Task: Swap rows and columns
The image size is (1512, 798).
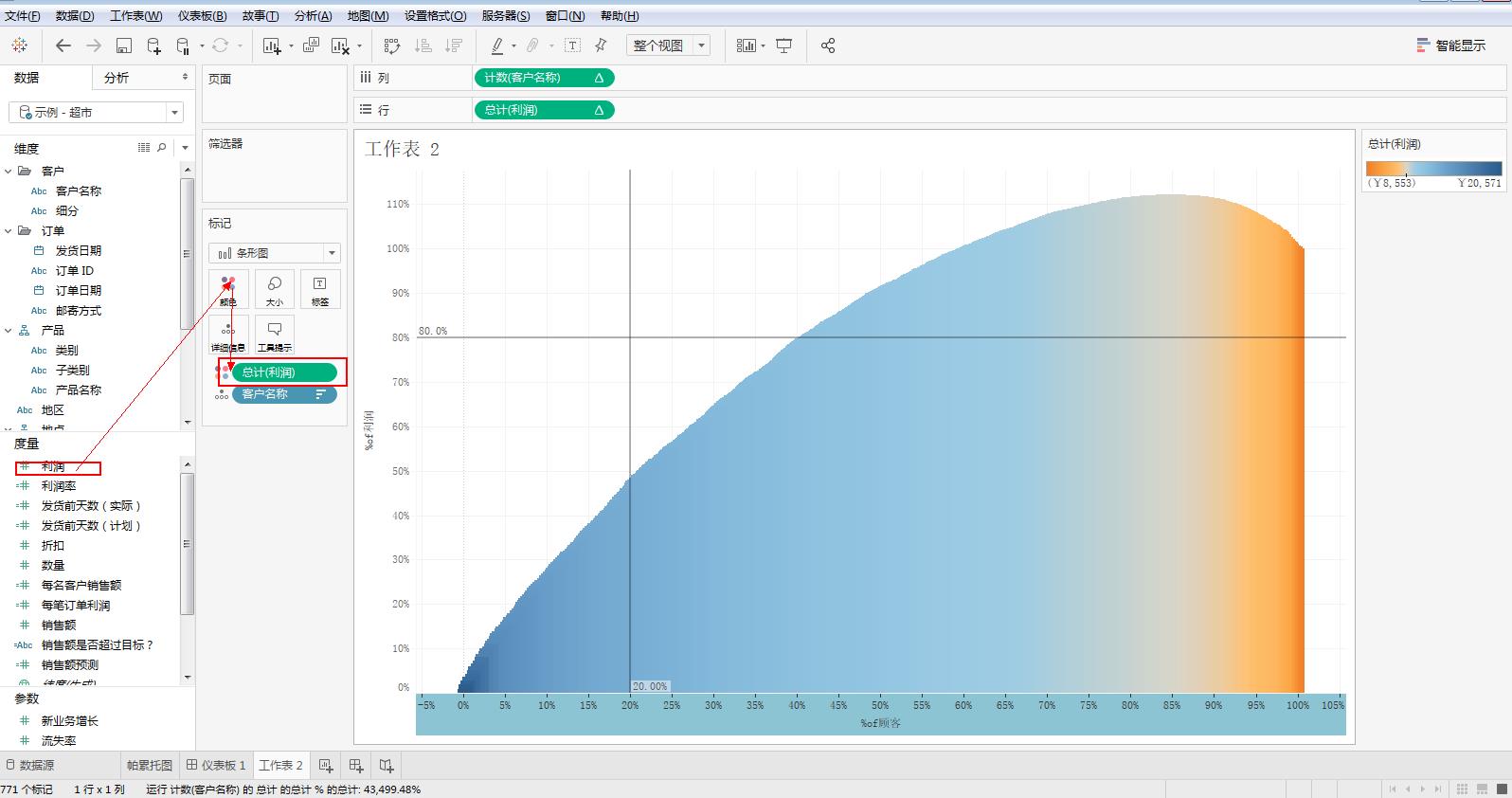Action: point(392,45)
